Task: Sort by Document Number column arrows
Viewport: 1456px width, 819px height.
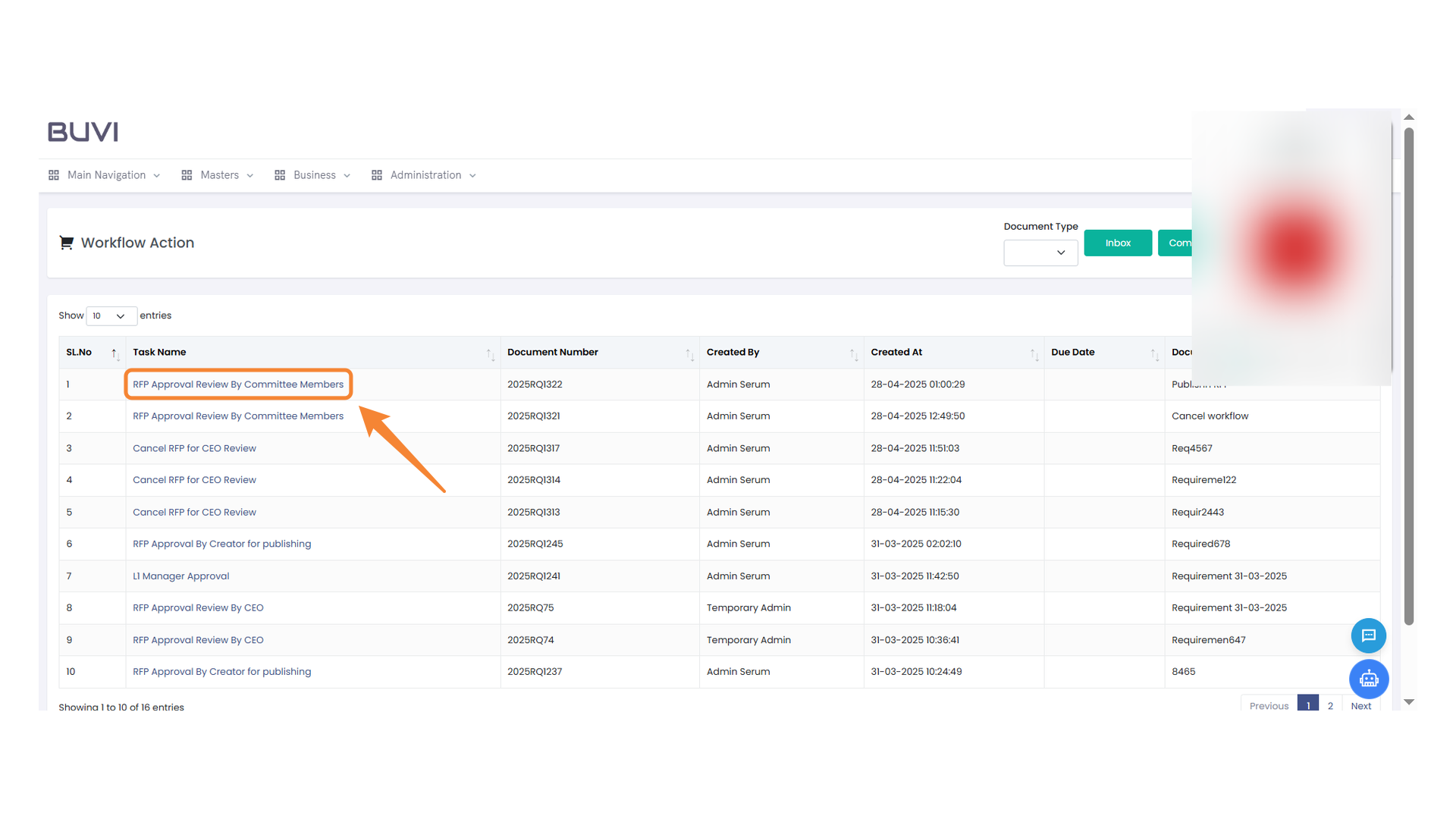Action: [x=689, y=354]
